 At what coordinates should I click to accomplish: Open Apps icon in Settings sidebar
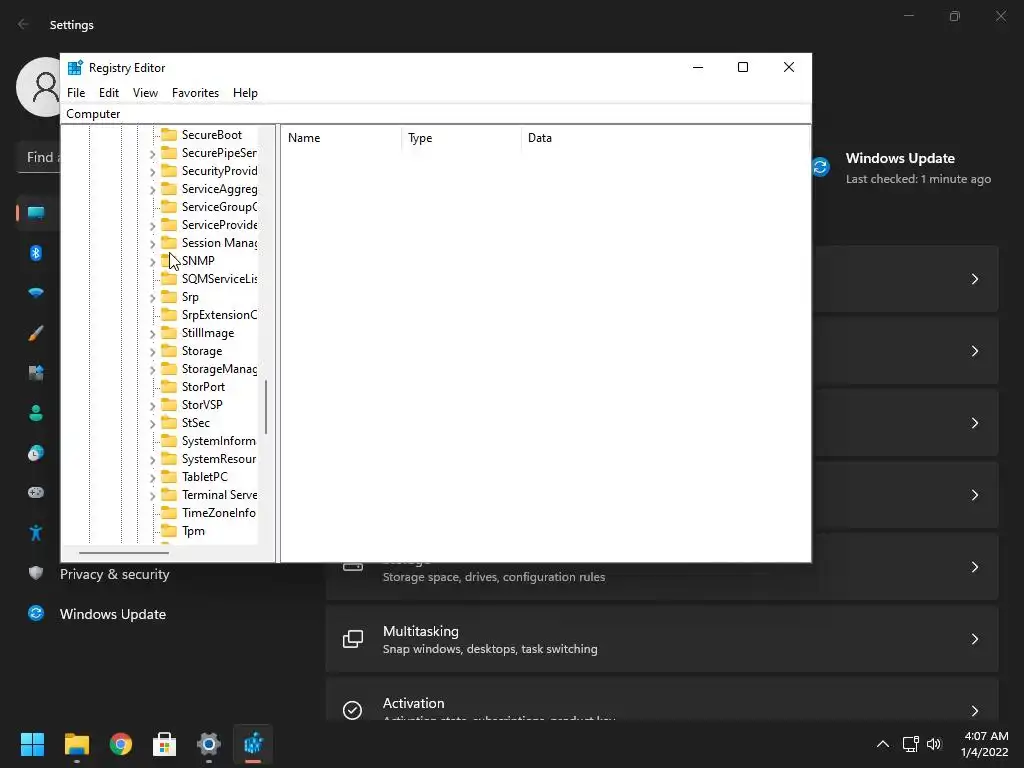pos(36,373)
